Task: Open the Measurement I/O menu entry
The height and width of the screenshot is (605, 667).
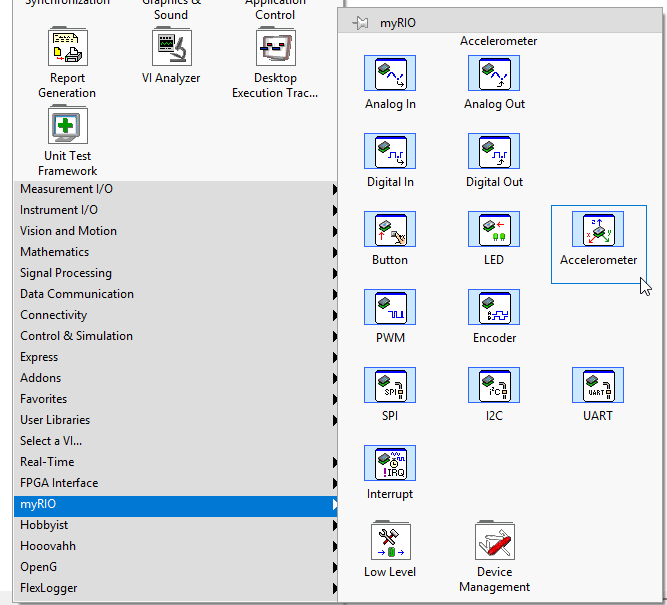Action: pyautogui.click(x=66, y=189)
